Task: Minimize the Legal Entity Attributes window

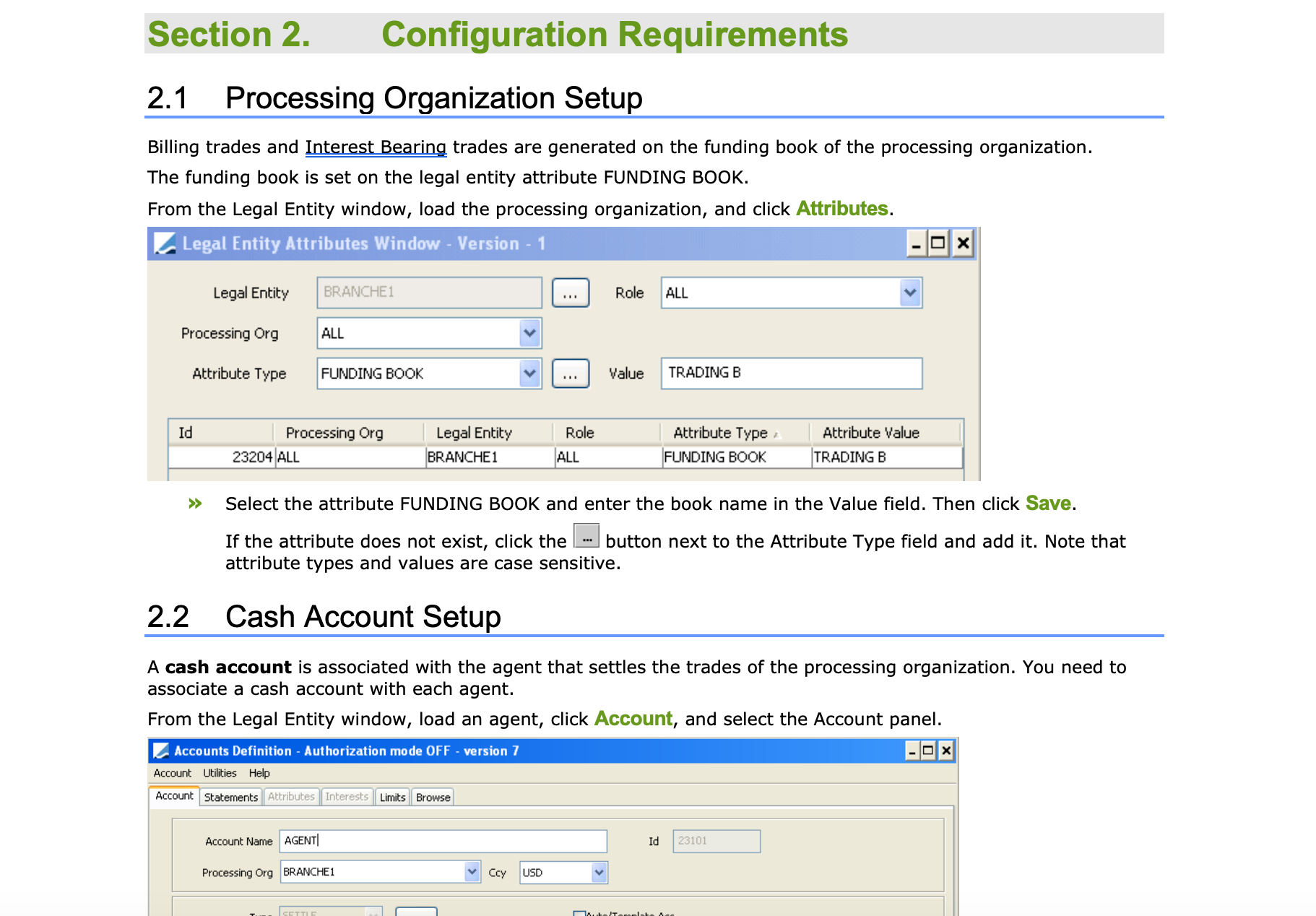Action: [916, 243]
